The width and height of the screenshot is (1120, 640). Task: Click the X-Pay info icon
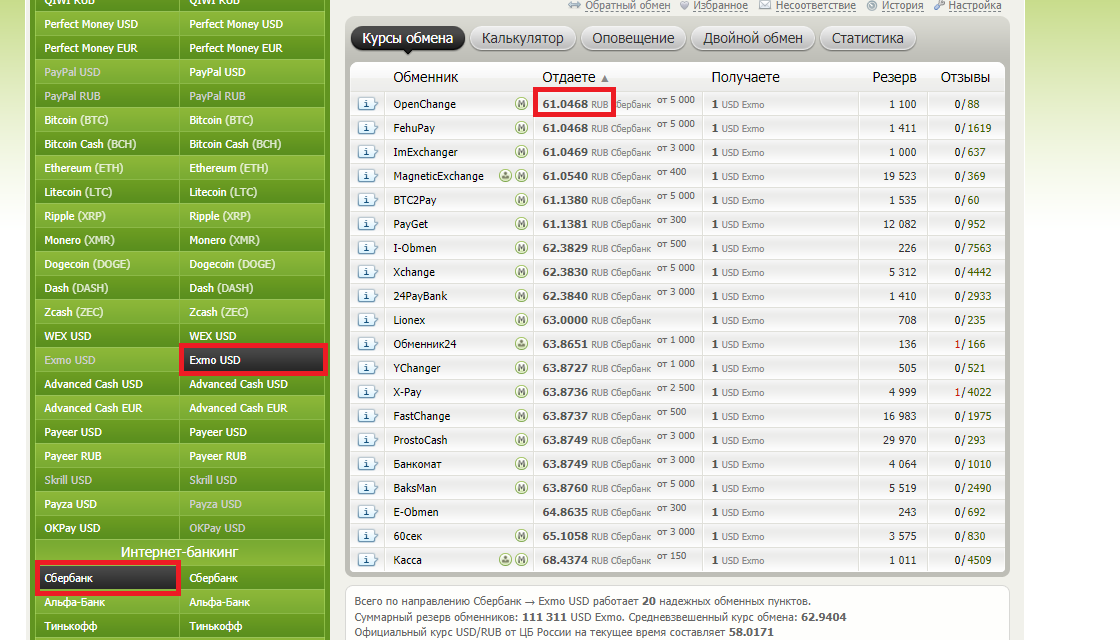click(x=367, y=392)
